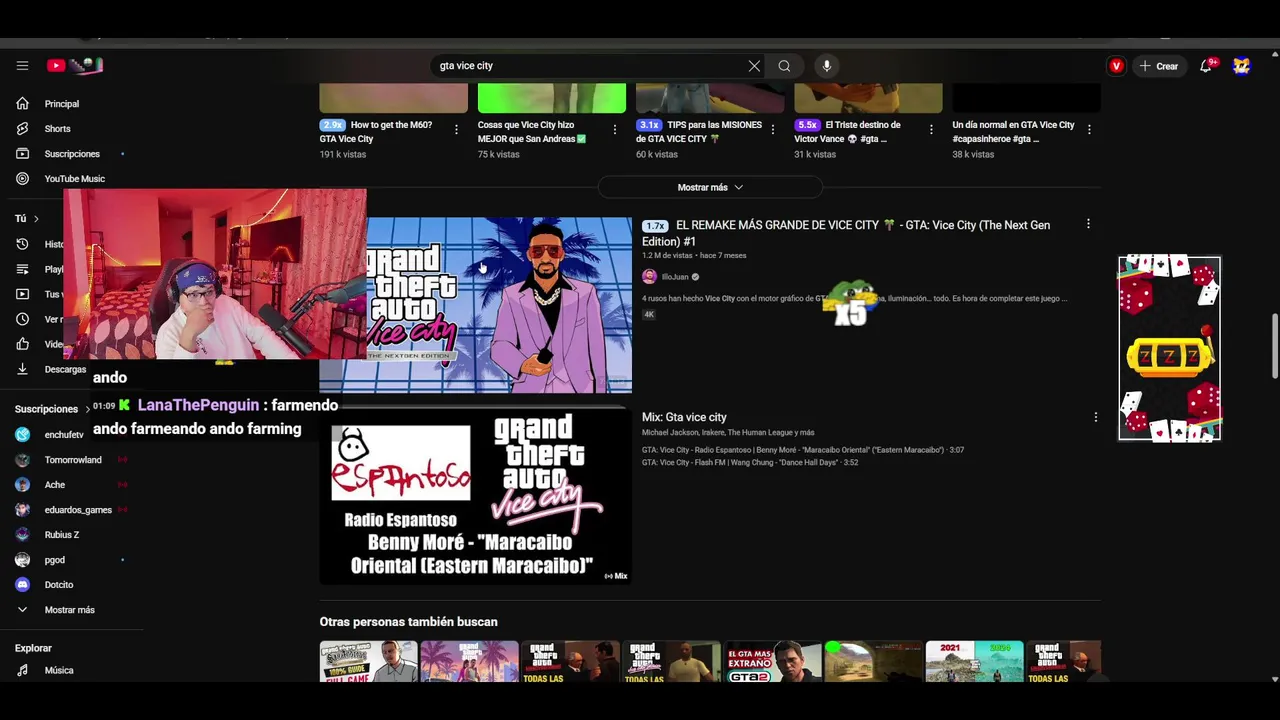
Task: Click the Crear button
Action: pos(1158,66)
